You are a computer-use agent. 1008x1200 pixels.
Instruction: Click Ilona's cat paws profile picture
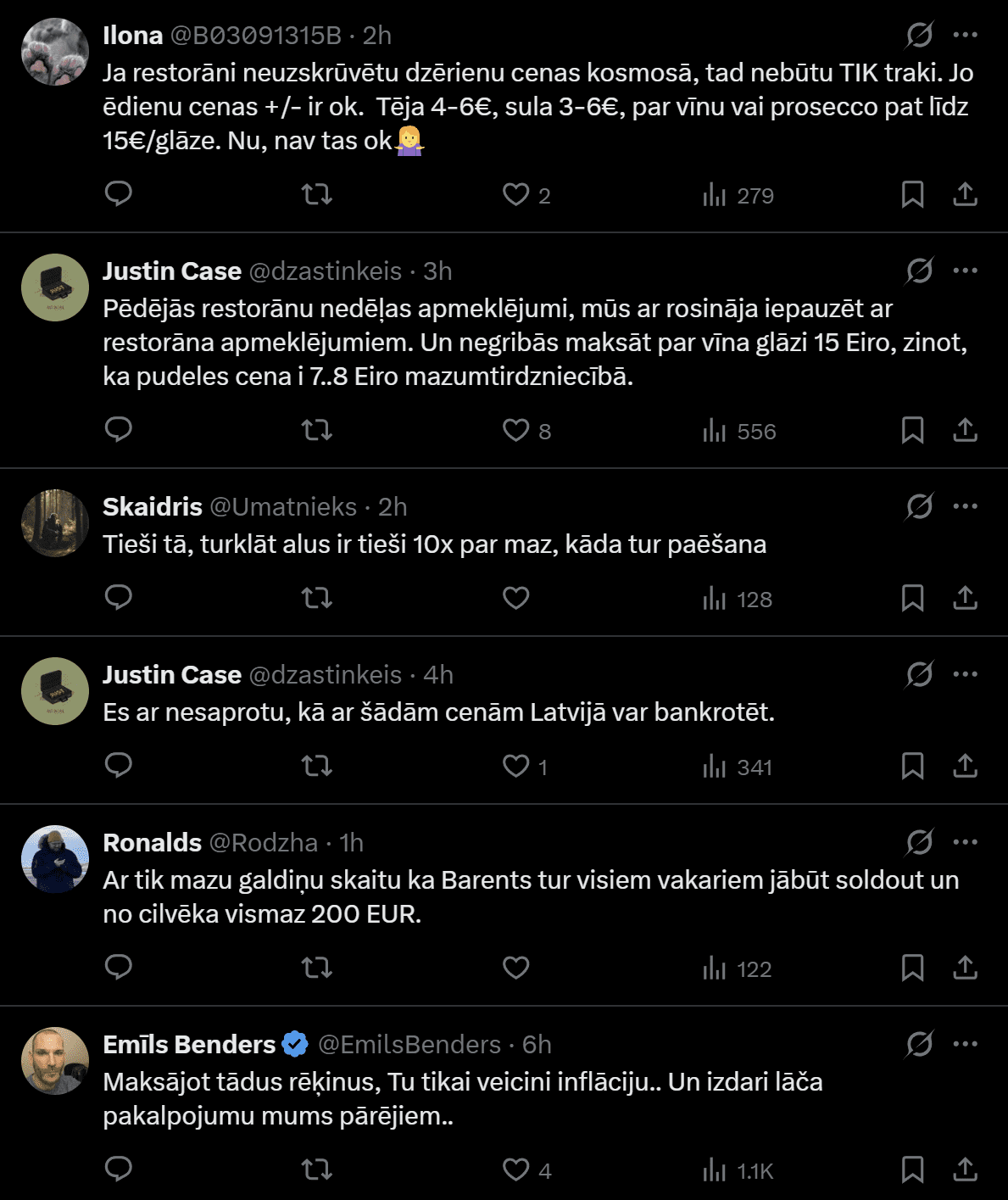click(55, 52)
